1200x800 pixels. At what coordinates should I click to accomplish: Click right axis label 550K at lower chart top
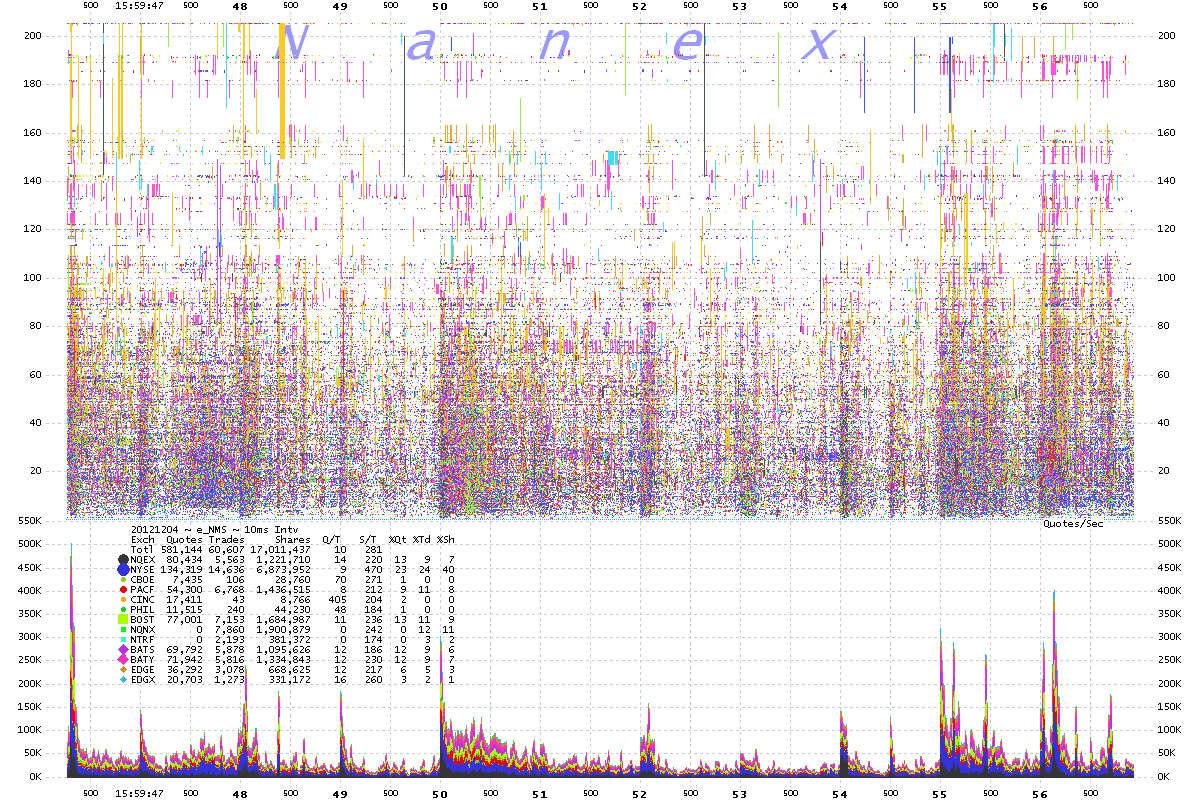point(1169,521)
